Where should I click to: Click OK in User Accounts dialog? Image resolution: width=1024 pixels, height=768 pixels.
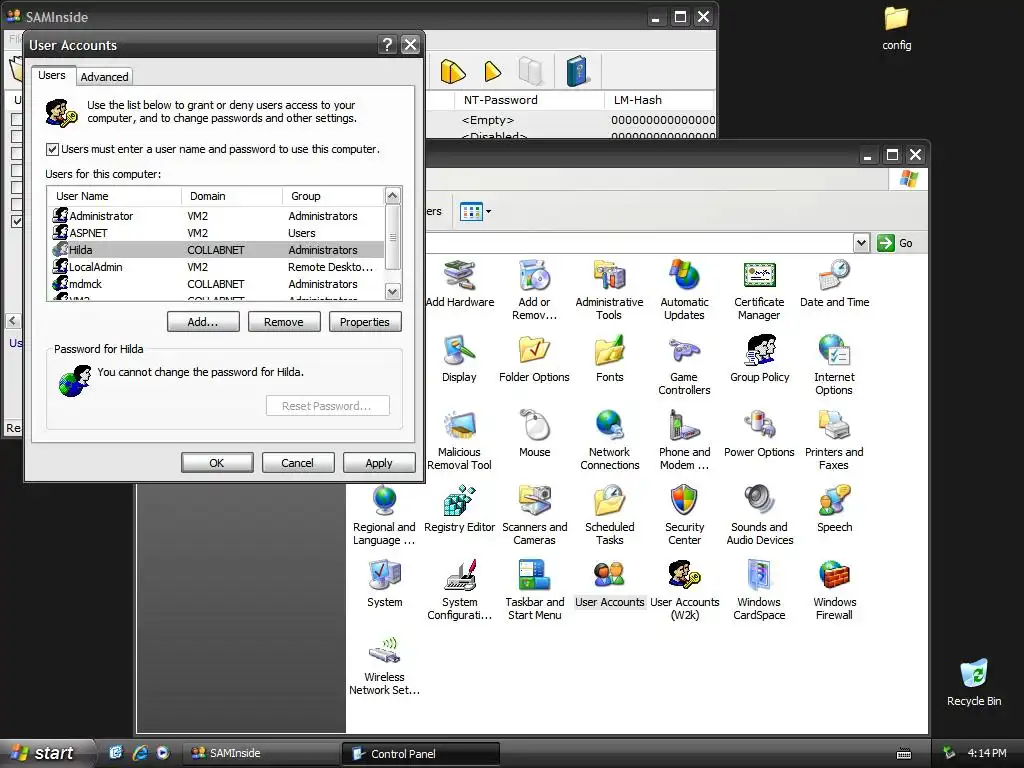[x=217, y=462]
